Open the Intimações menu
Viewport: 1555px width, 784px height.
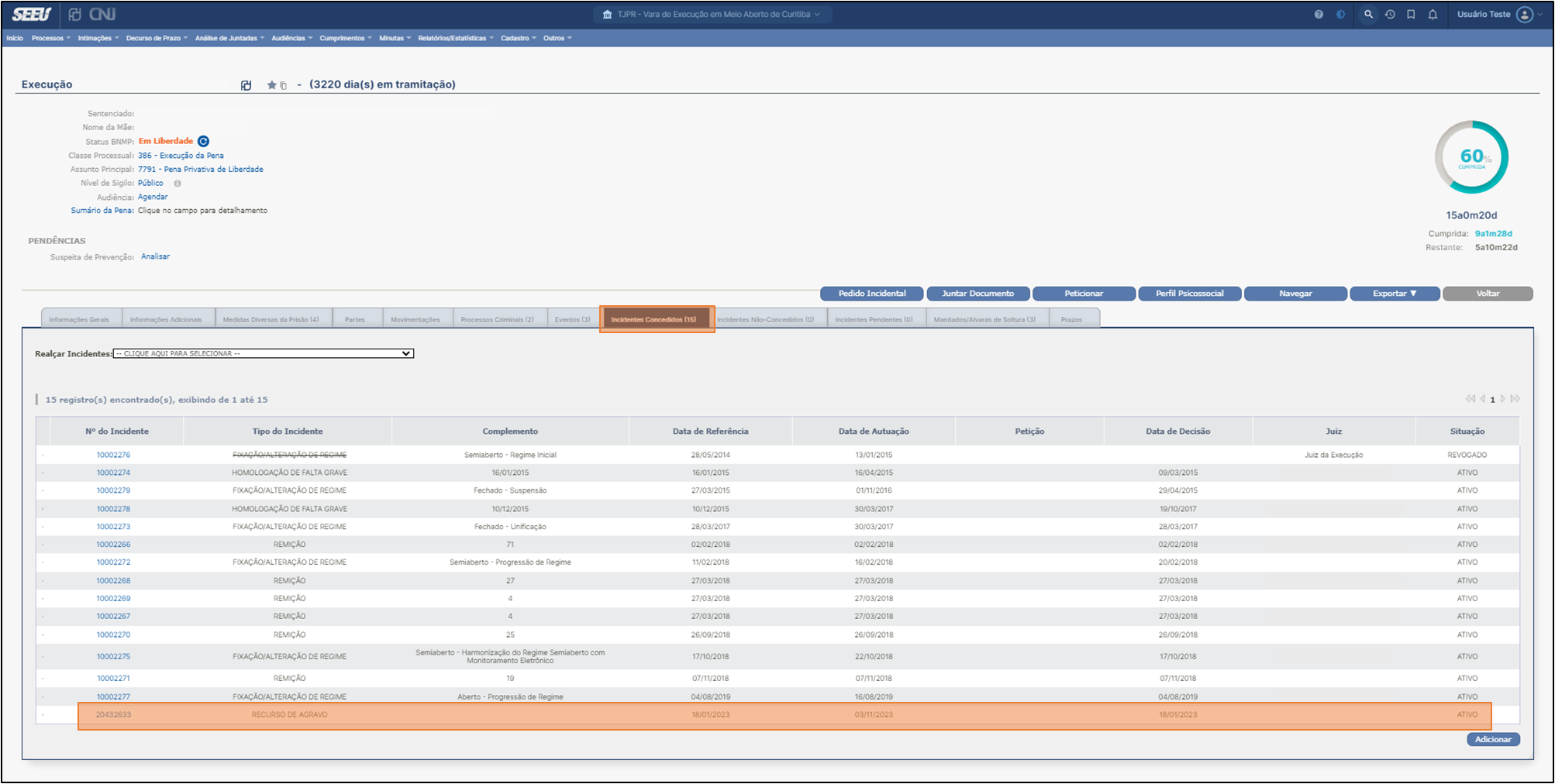pyautogui.click(x=98, y=38)
